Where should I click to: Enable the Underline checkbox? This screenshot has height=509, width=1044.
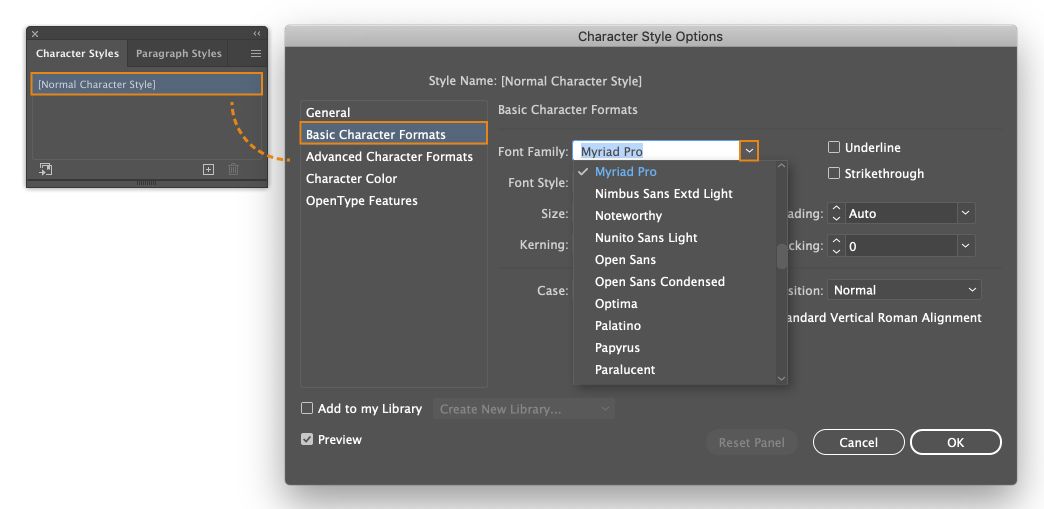coord(834,147)
